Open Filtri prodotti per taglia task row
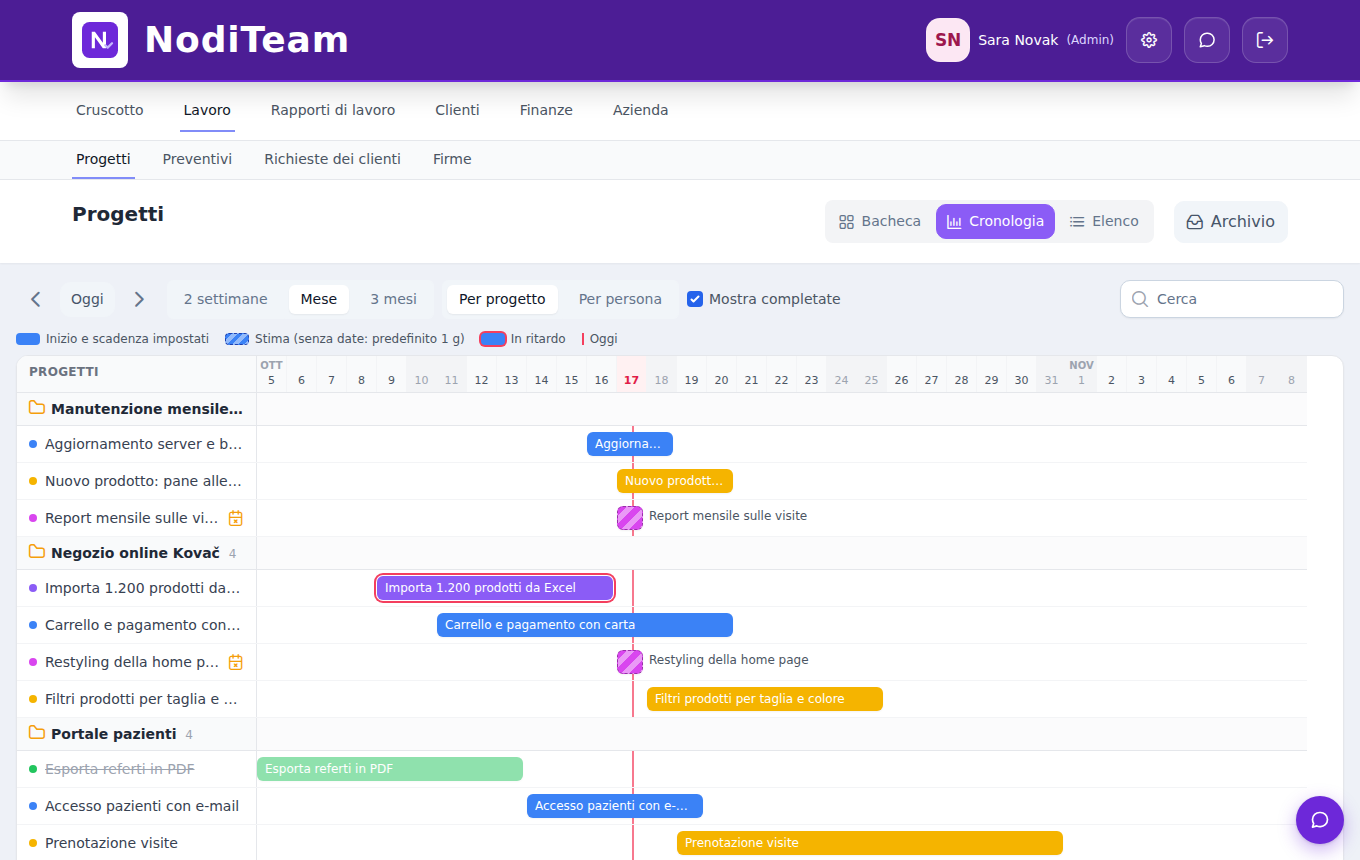This screenshot has height=860, width=1360. [x=137, y=699]
